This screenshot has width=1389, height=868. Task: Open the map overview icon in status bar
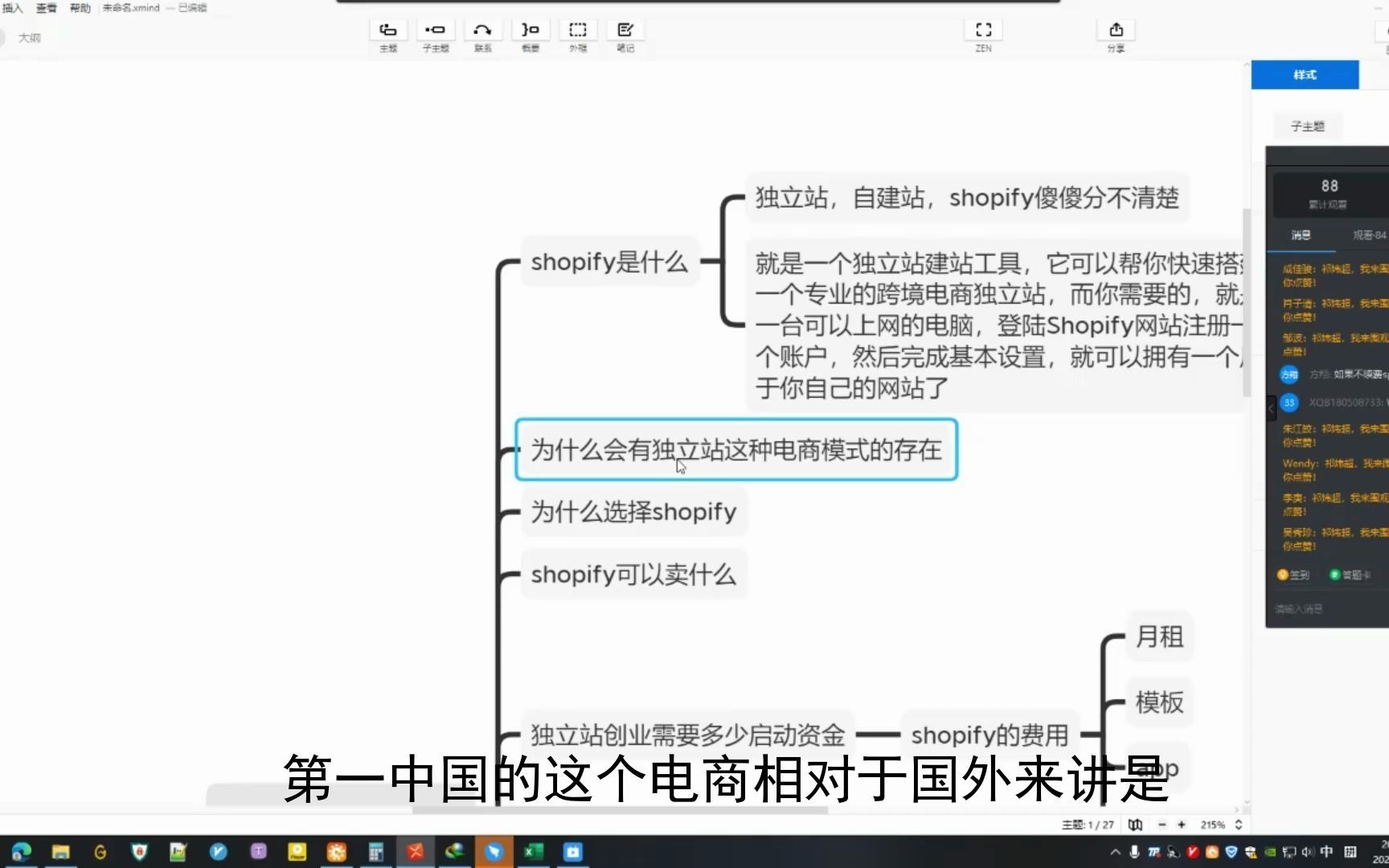pyautogui.click(x=1135, y=825)
